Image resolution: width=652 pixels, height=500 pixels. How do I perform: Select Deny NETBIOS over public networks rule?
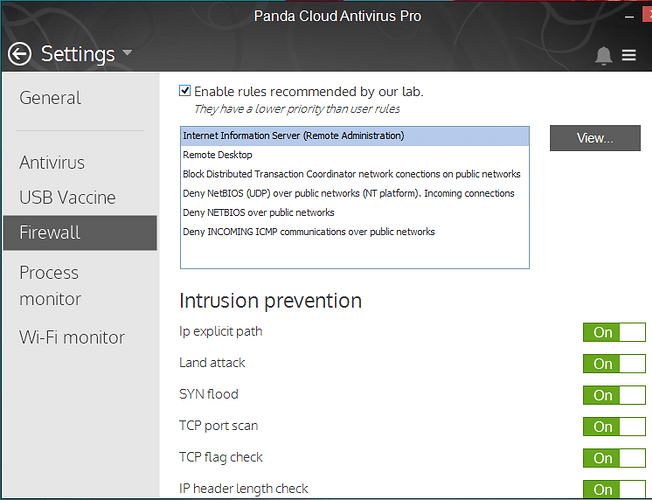click(x=258, y=212)
